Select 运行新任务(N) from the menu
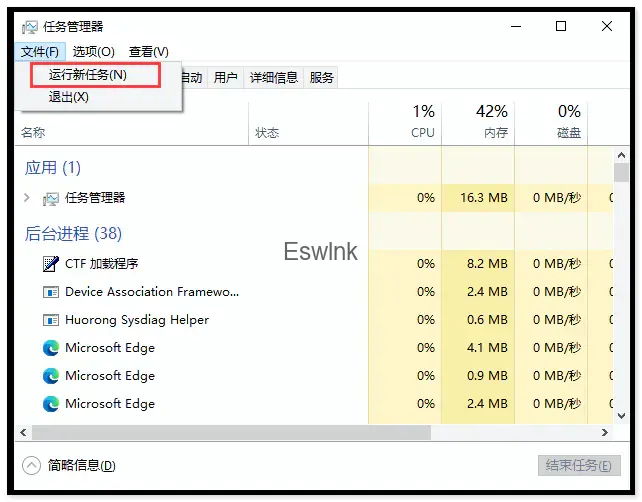The image size is (642, 502). (88, 75)
